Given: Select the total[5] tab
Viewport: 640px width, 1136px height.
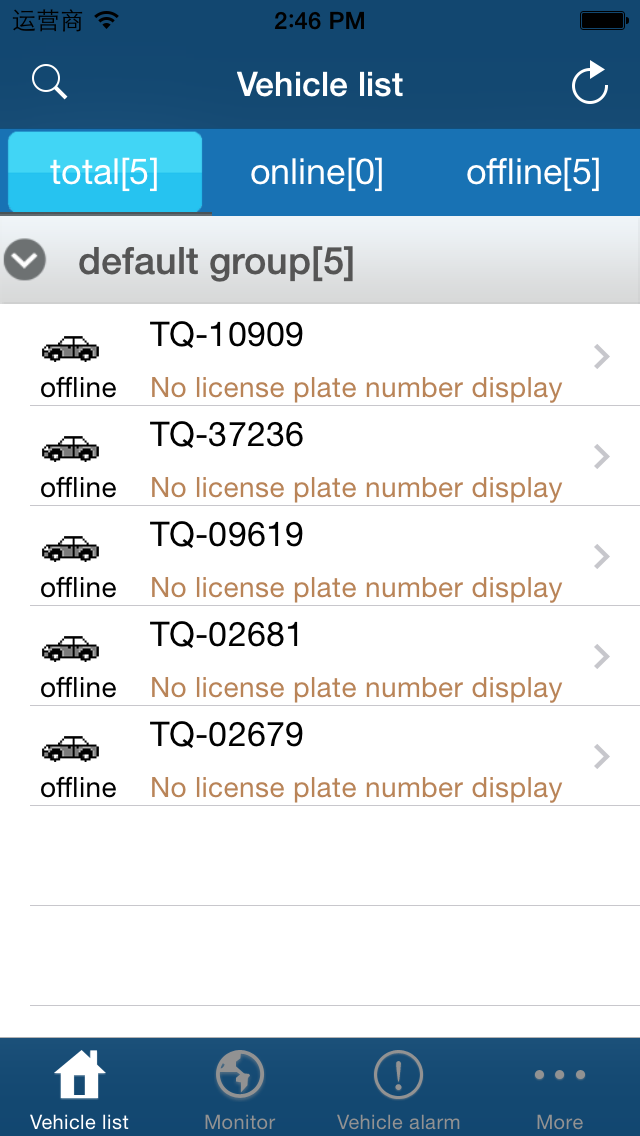Looking at the screenshot, I should [105, 173].
